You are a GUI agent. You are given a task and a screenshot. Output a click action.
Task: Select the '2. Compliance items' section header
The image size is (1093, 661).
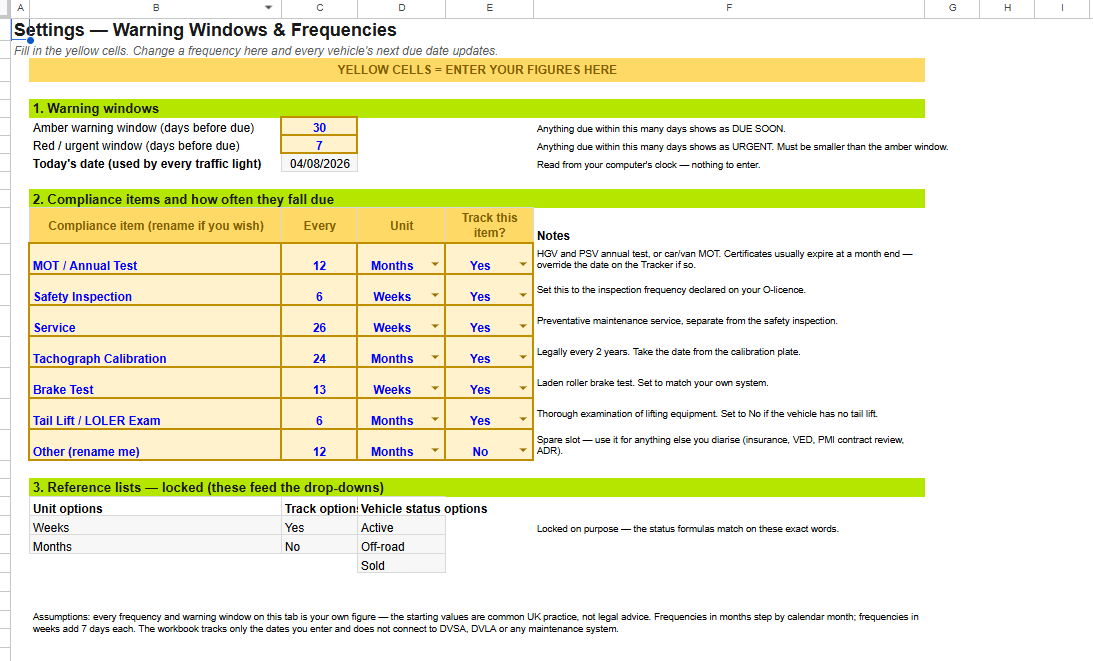(x=477, y=199)
